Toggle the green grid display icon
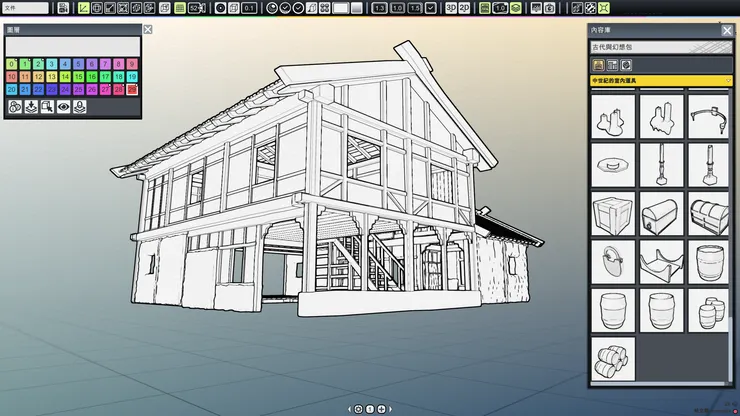The image size is (740, 416). click(x=181, y=8)
